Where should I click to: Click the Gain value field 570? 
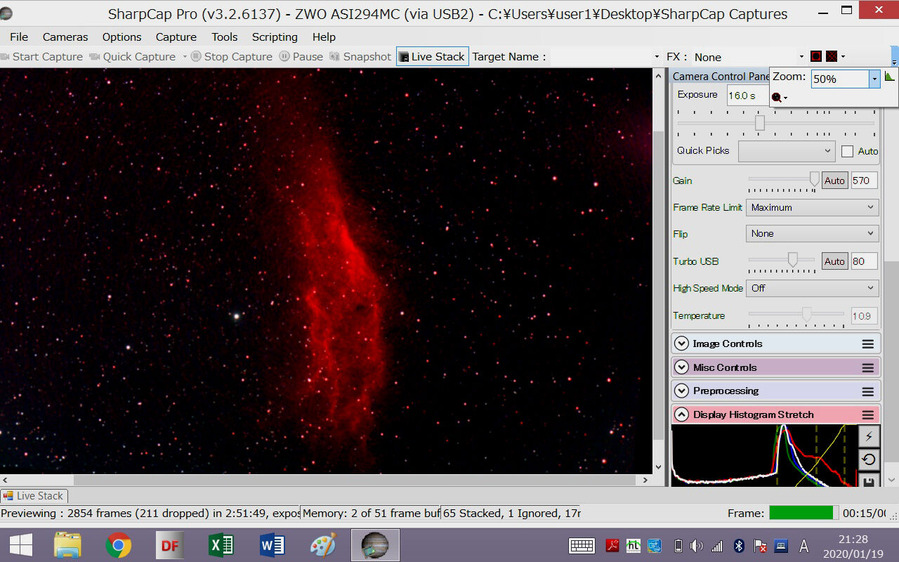[x=864, y=181]
